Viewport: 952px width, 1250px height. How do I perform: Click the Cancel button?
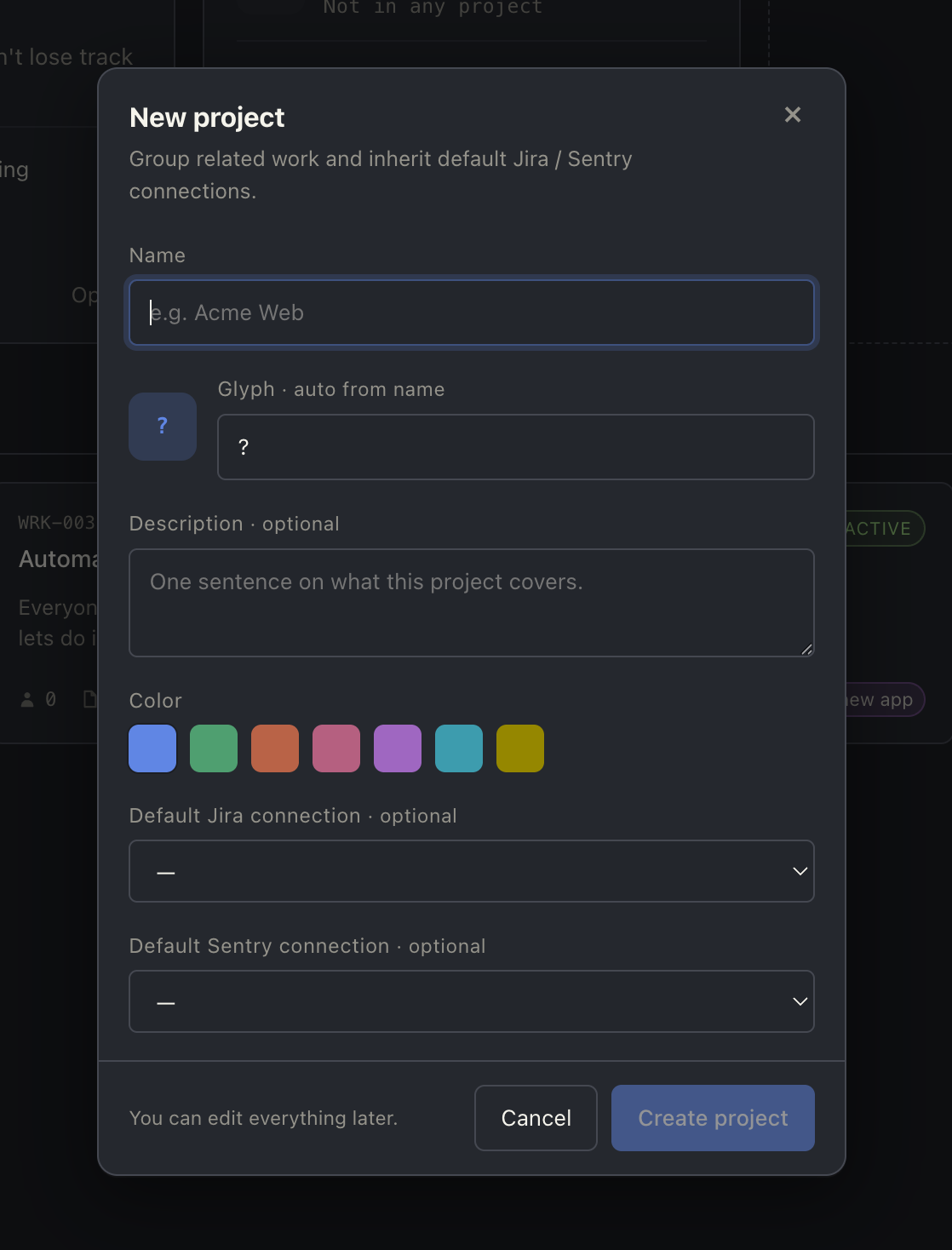(x=536, y=1118)
